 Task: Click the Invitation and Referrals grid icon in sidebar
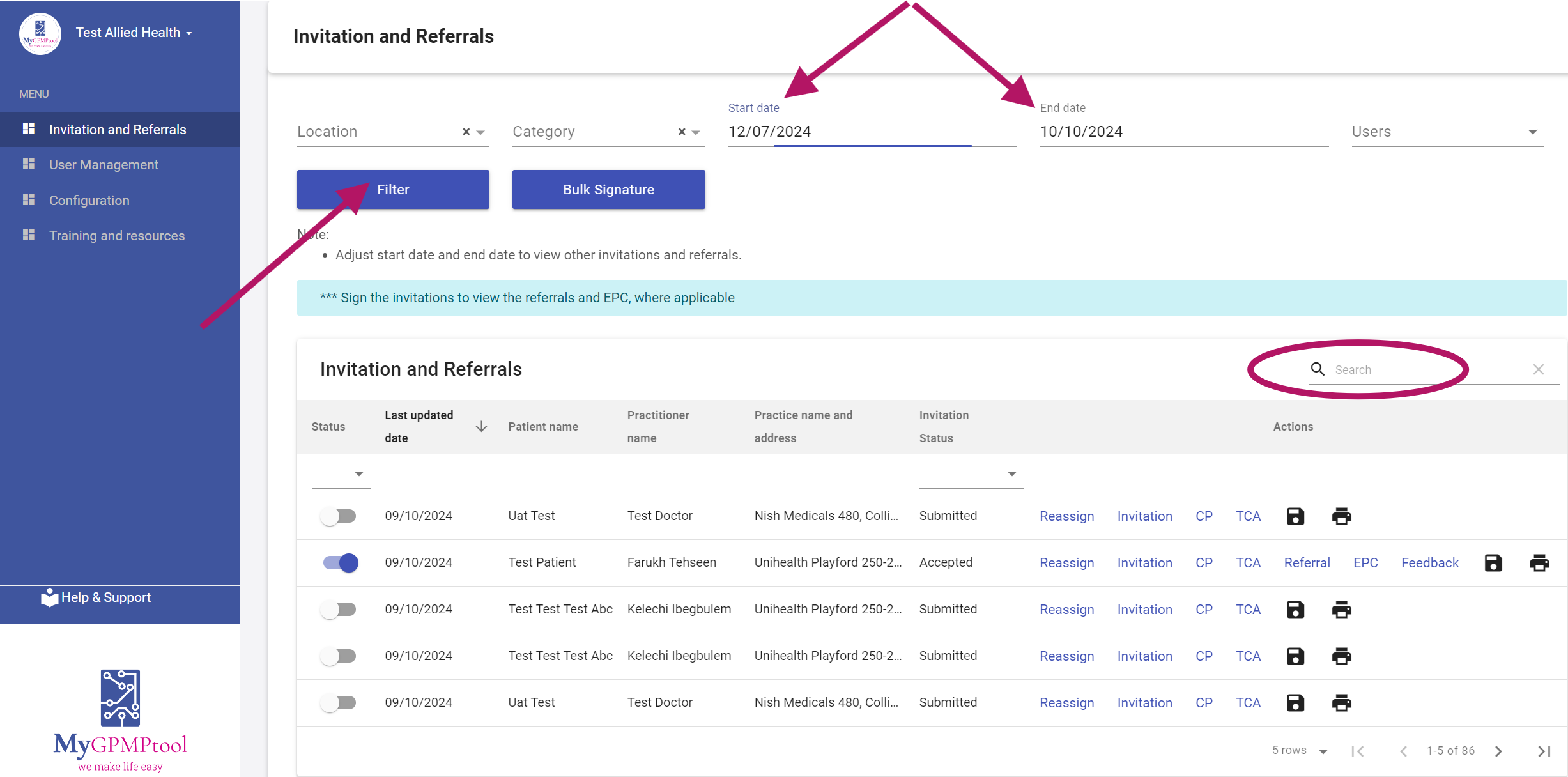29,129
